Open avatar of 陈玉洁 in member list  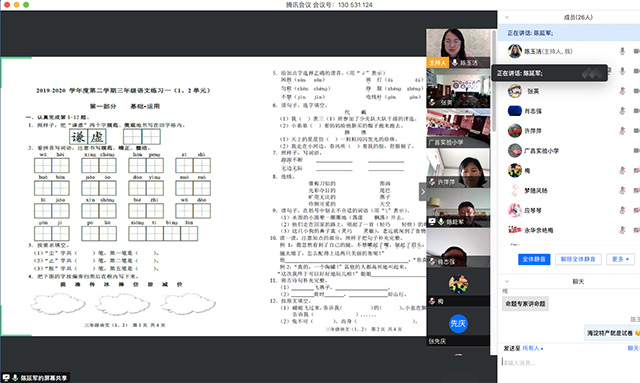(x=515, y=51)
